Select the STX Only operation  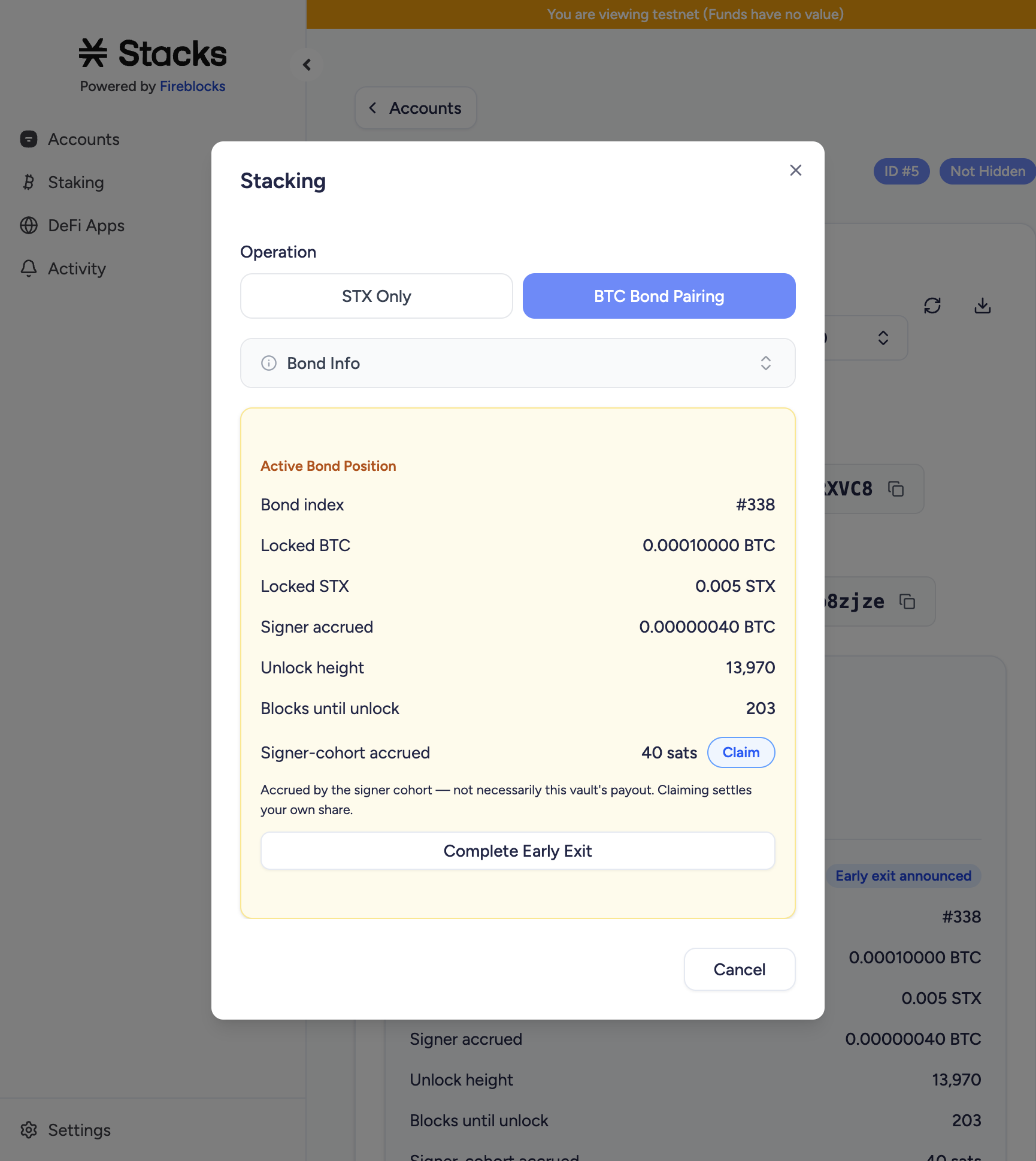tap(376, 296)
